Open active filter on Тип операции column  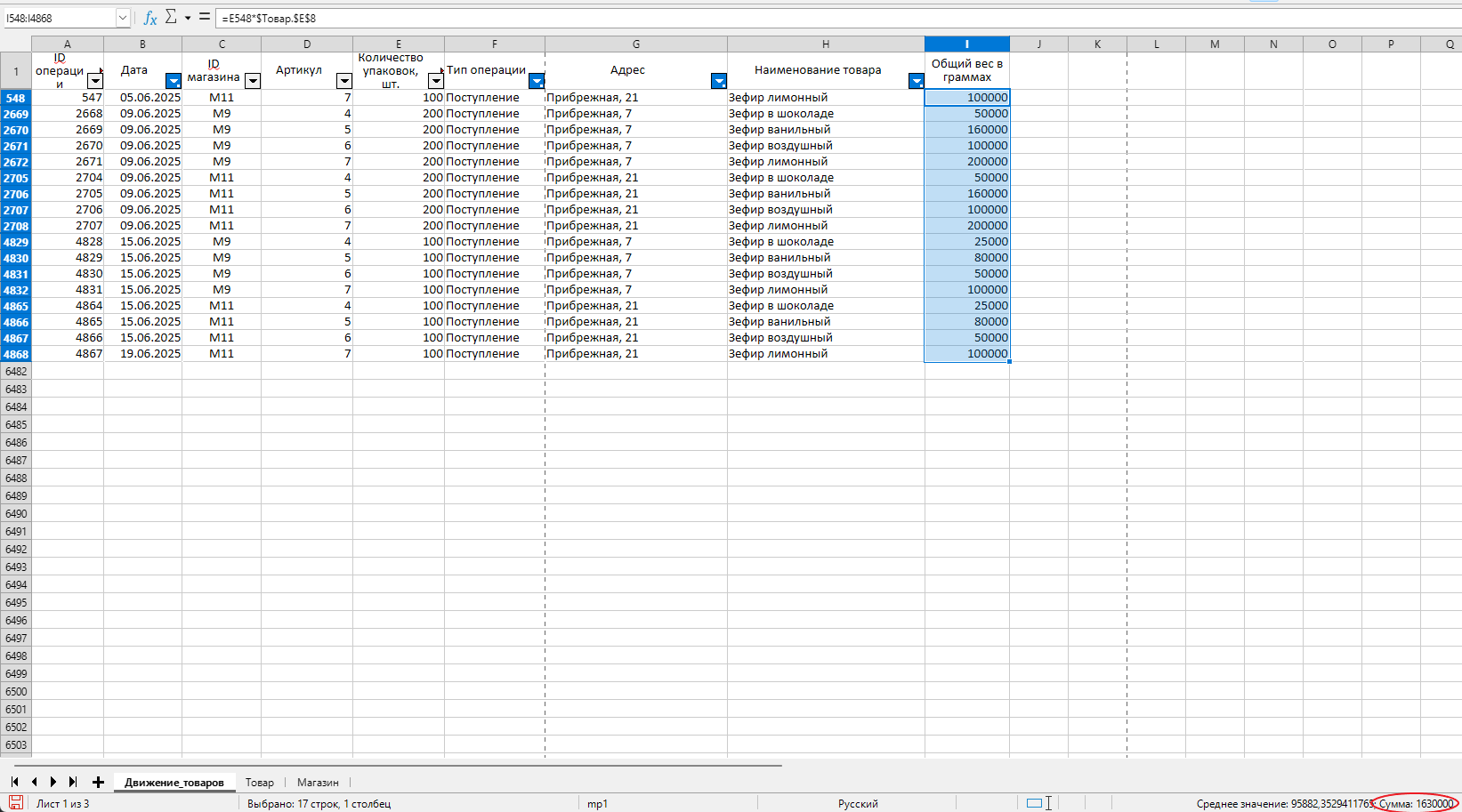537,81
